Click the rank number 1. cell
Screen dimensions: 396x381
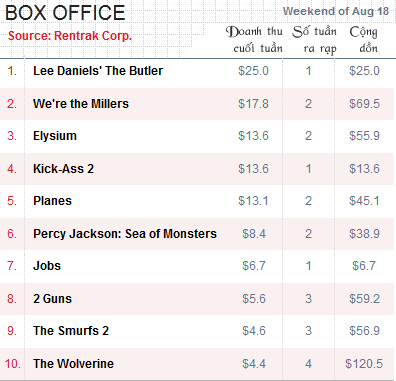pos(12,71)
